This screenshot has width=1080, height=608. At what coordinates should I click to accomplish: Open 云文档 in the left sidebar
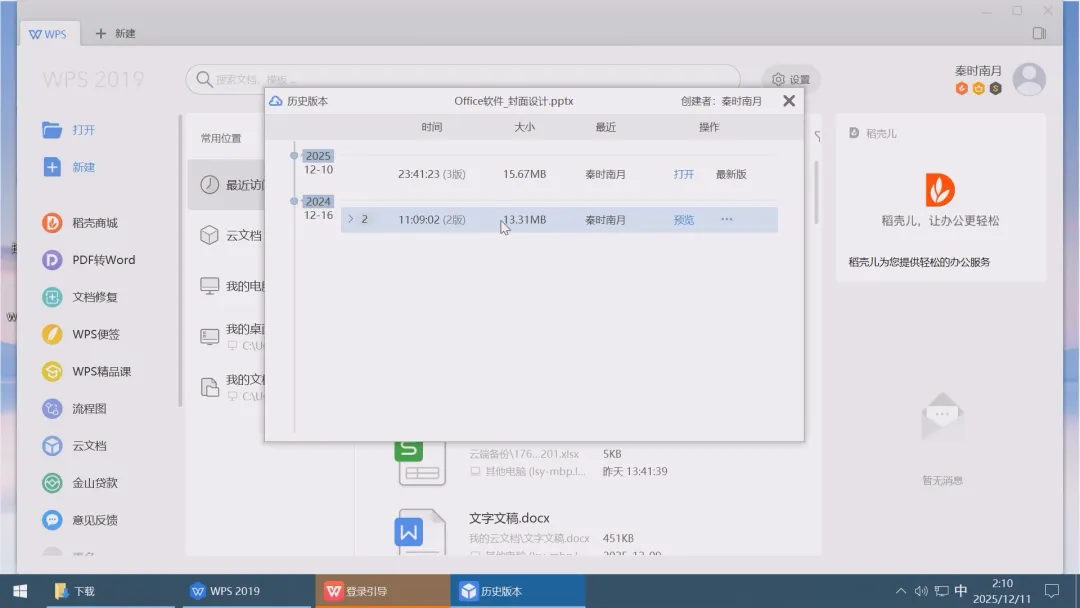[74, 445]
